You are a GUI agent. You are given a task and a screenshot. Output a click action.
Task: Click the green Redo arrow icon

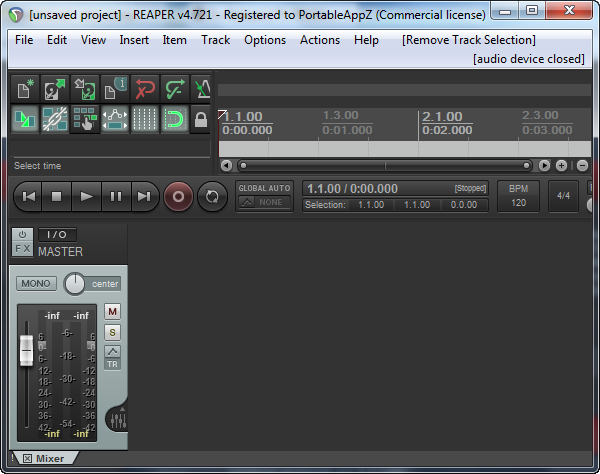point(174,89)
